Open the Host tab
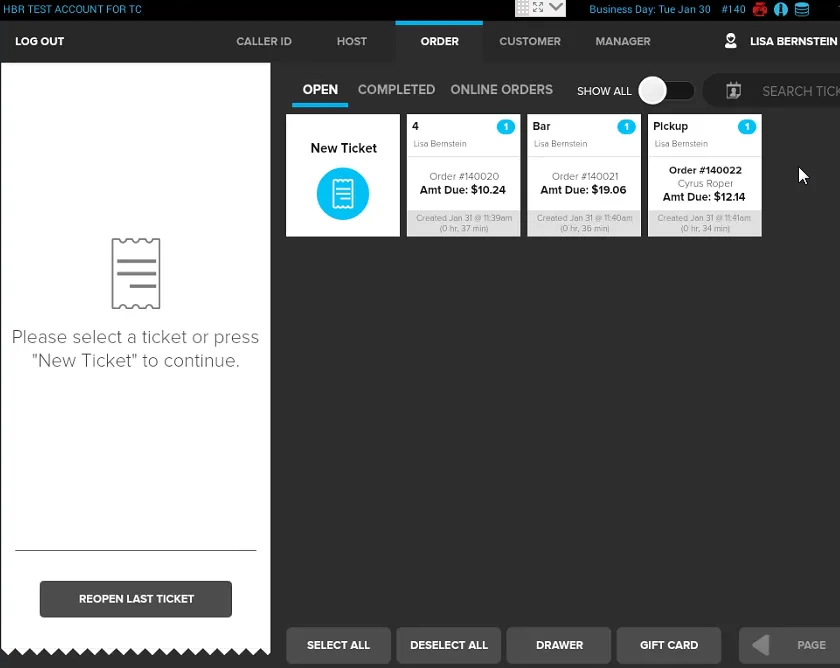 [x=352, y=41]
